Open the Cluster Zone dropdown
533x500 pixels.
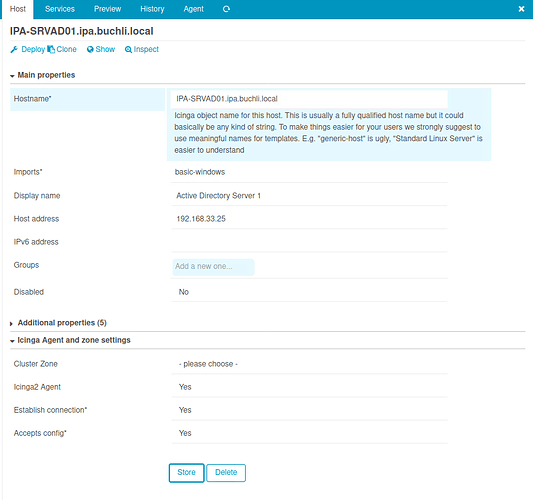click(309, 364)
